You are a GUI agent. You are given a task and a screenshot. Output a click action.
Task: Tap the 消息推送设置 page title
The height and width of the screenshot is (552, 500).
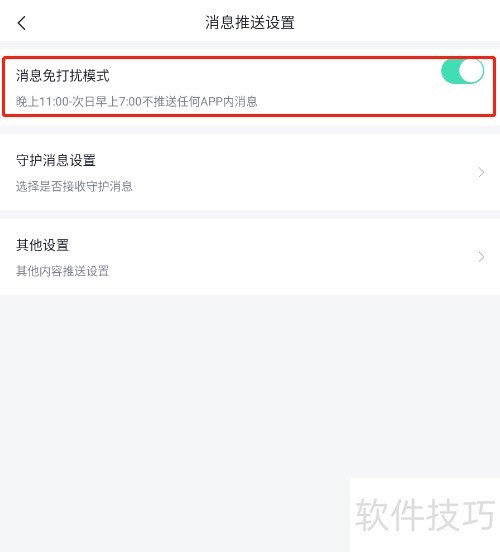pos(250,23)
